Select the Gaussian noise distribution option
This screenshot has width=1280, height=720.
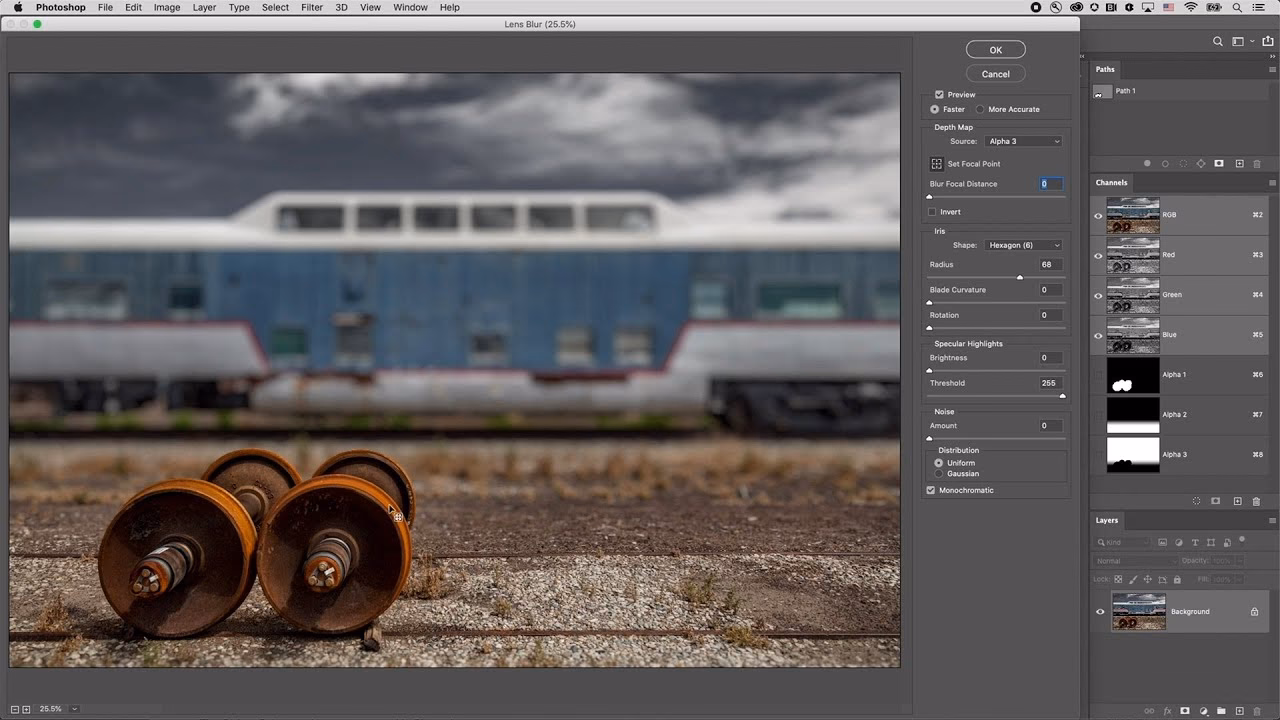click(939, 473)
